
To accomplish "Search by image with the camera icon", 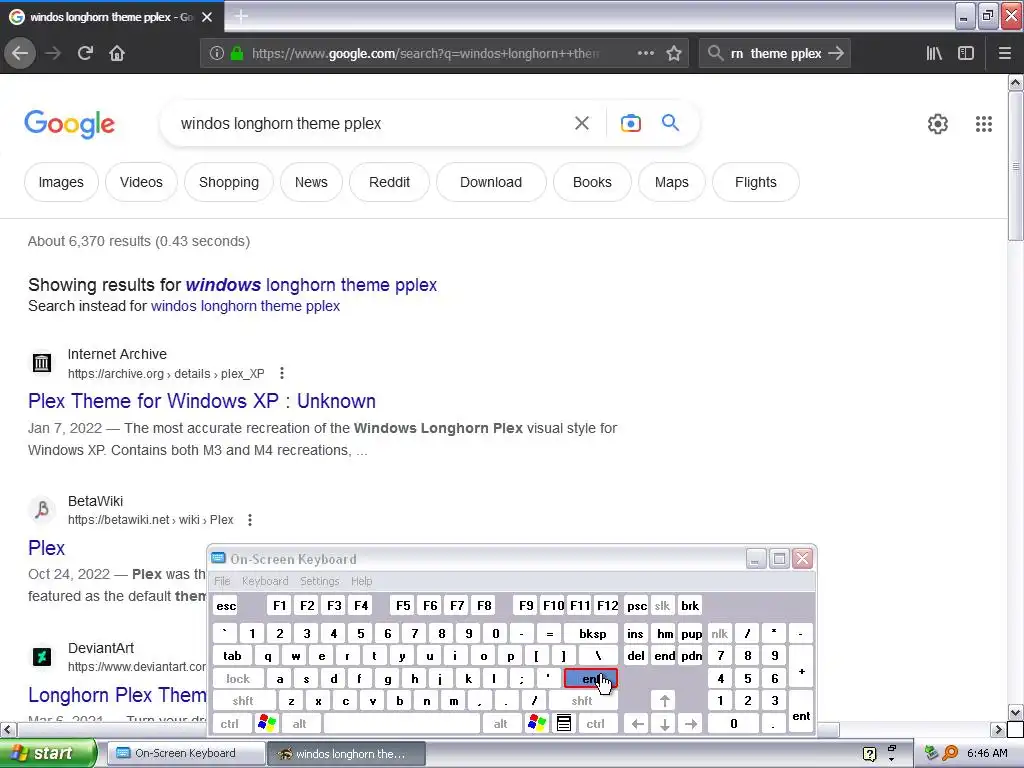I will [630, 123].
